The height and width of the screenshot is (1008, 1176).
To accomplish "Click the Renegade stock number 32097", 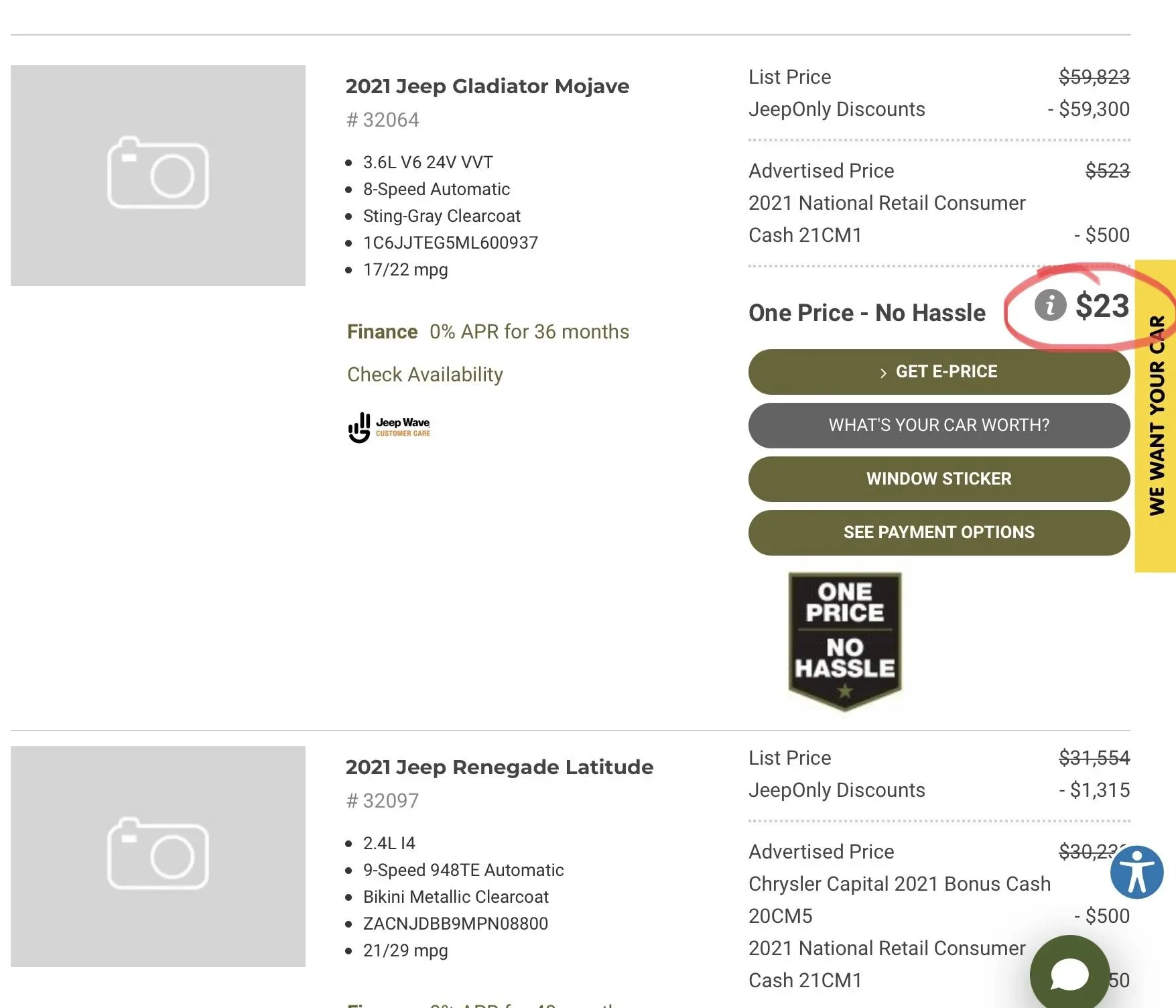I will tap(383, 801).
